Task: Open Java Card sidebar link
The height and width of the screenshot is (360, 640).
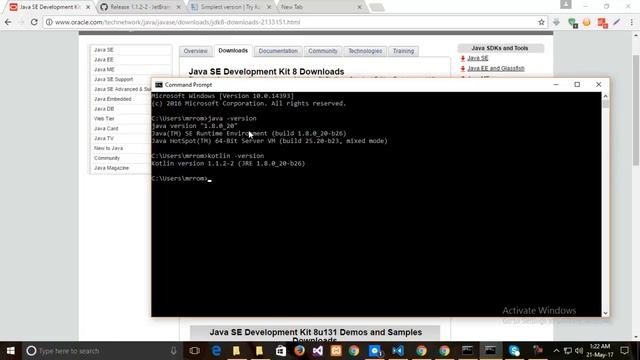Action: coord(106,129)
